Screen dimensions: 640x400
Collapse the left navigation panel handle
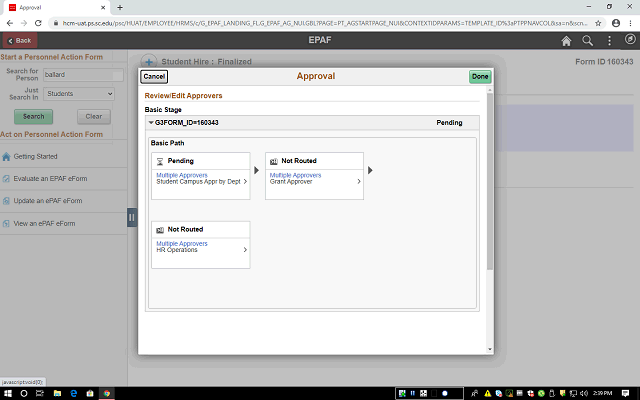click(x=131, y=218)
